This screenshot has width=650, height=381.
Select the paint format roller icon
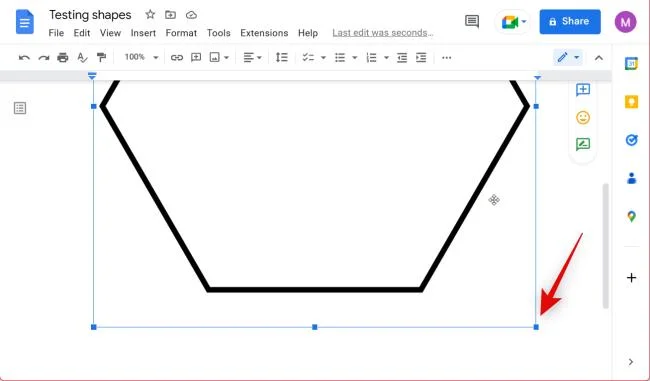[x=101, y=58]
